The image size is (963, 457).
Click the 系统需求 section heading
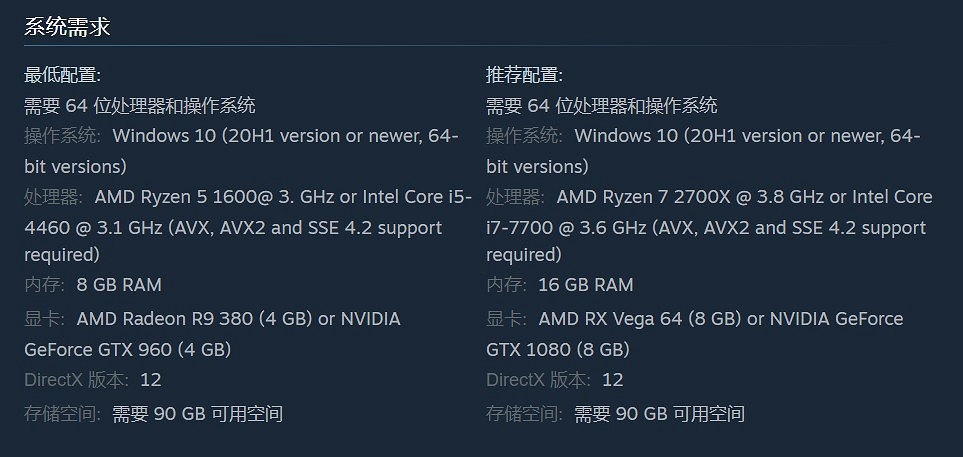[67, 27]
